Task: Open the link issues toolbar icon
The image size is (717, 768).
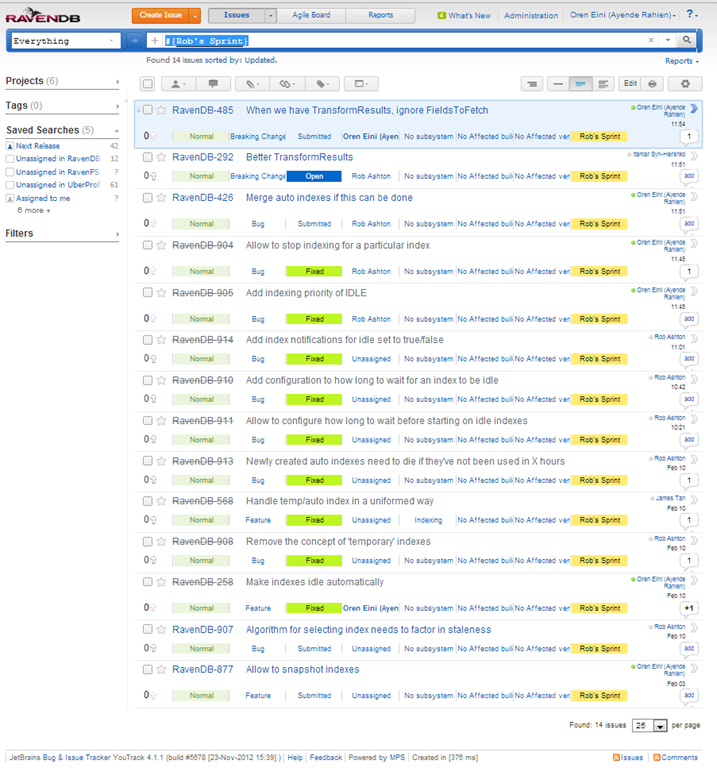Action: click(287, 84)
